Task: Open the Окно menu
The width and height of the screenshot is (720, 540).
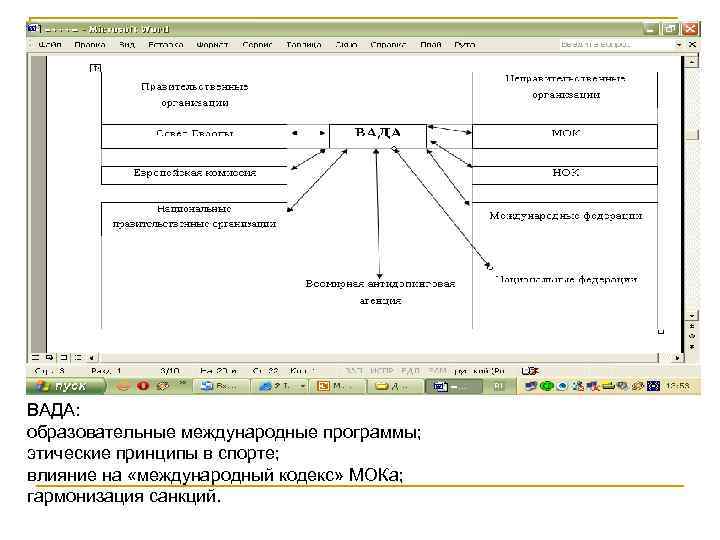Action: (x=346, y=45)
